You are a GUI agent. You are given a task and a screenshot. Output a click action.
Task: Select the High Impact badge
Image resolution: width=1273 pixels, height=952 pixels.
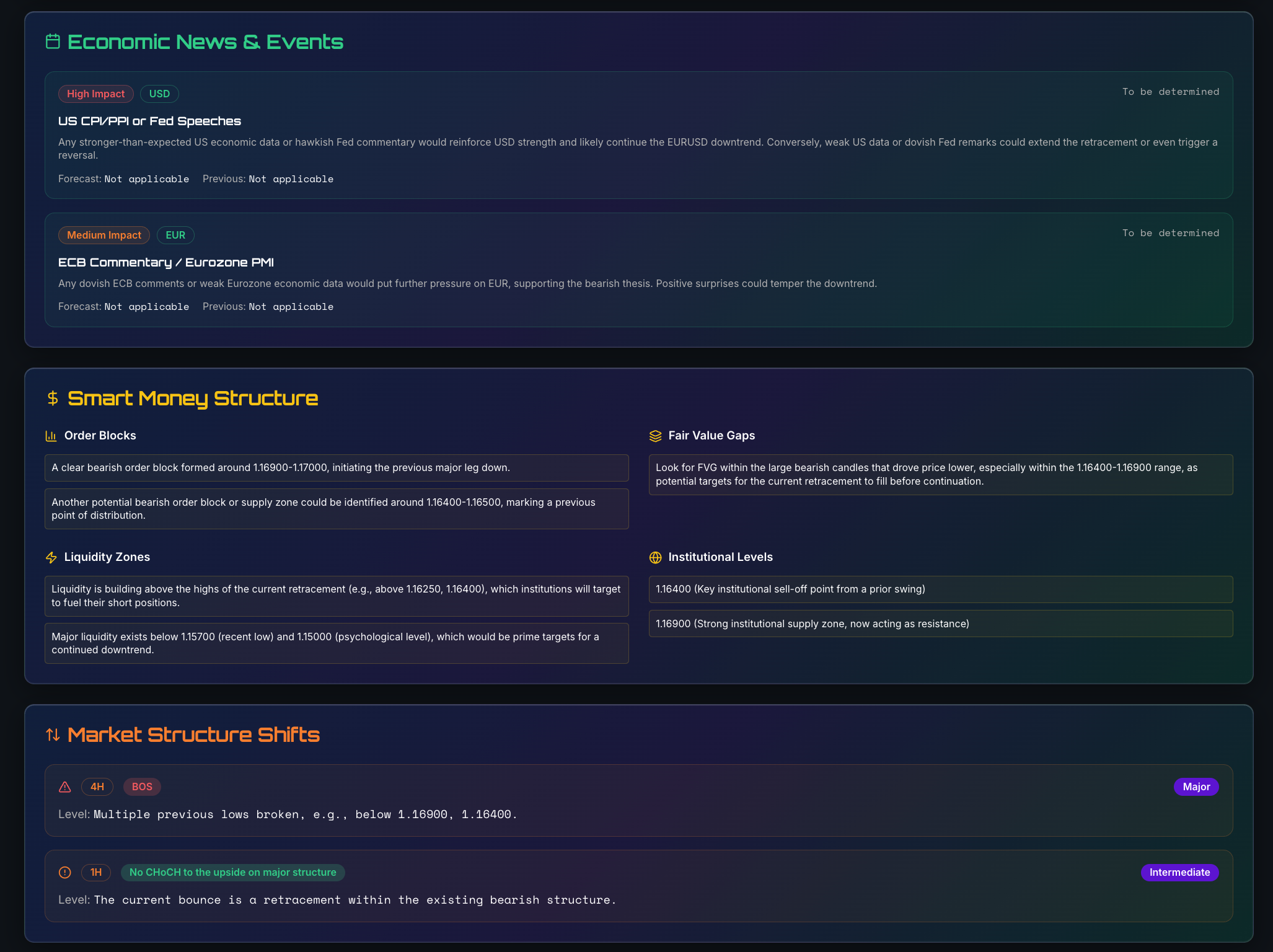[x=95, y=94]
